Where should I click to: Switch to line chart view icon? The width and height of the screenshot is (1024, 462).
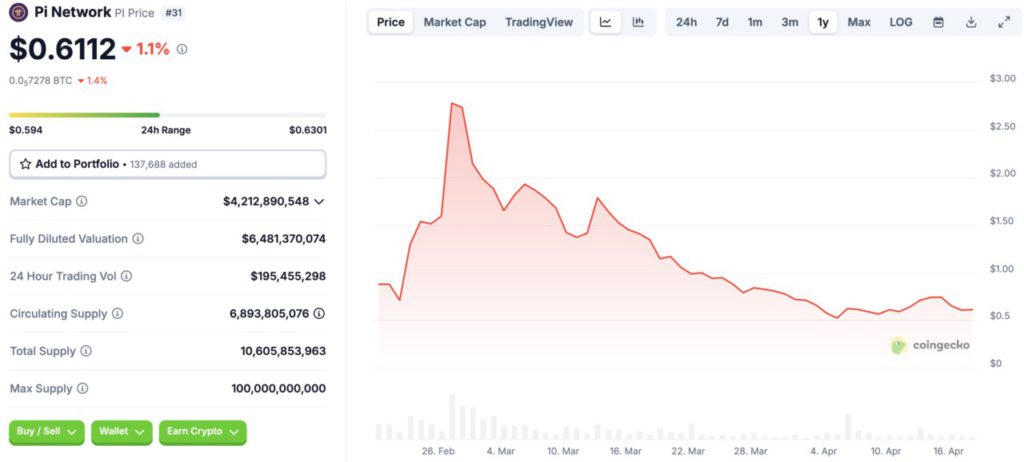click(605, 22)
